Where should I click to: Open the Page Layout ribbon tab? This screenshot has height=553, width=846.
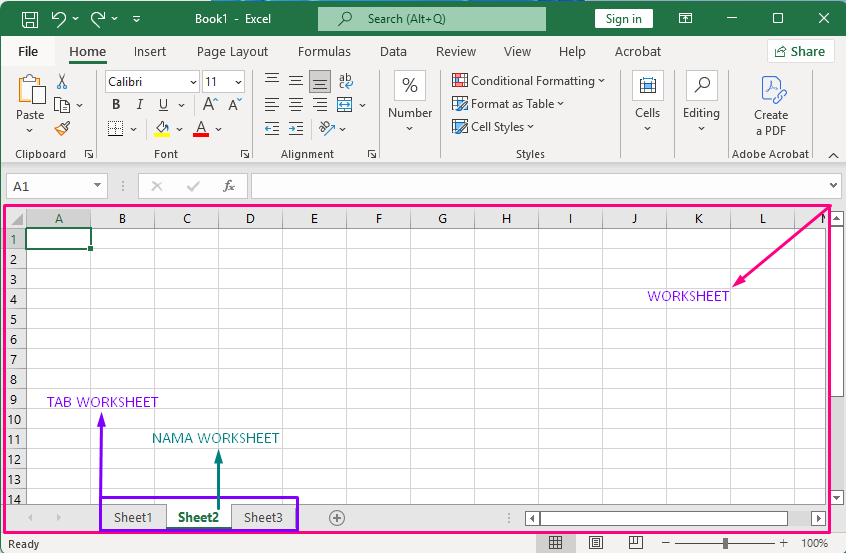tap(232, 52)
